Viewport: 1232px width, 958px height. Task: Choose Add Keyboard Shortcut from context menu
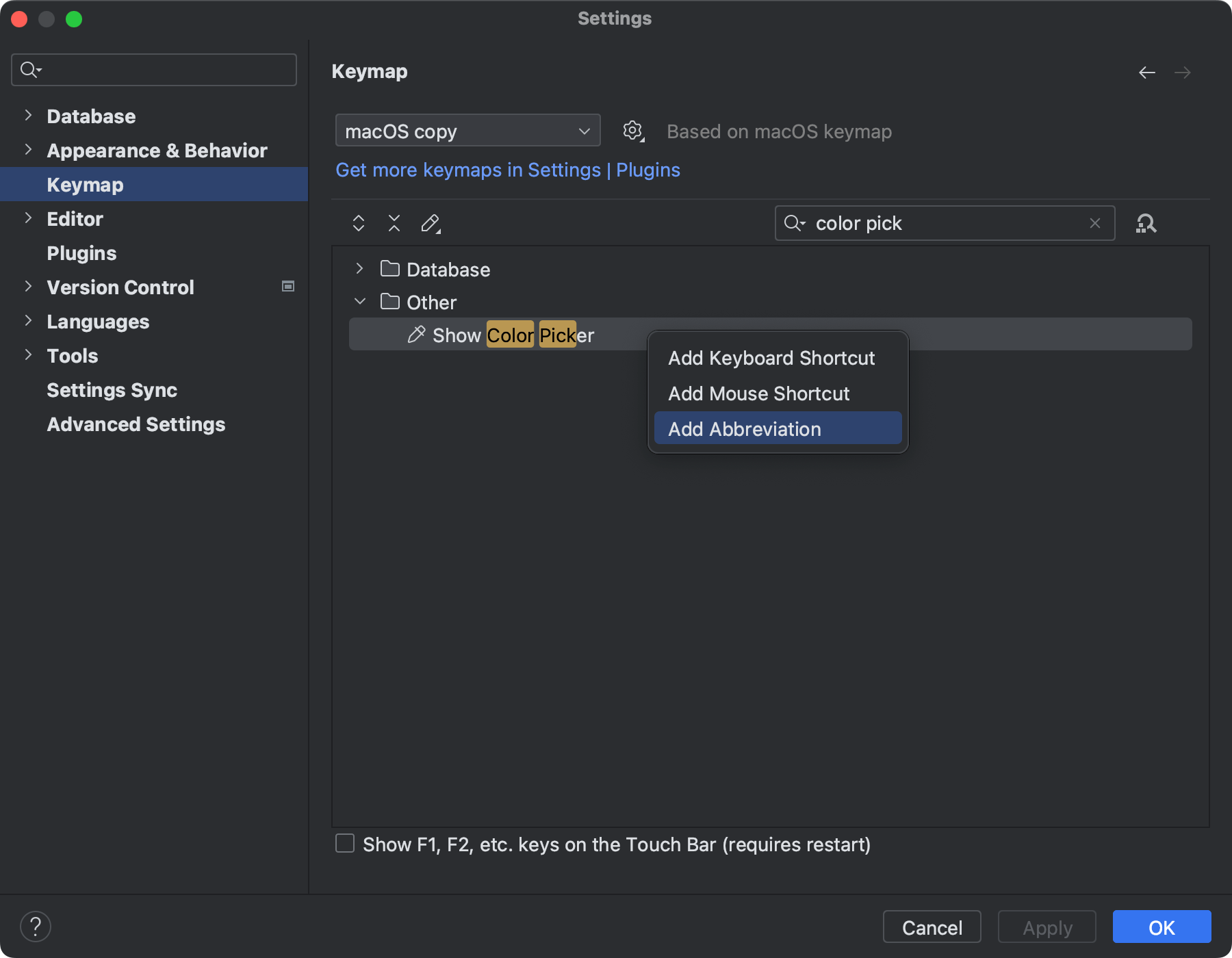click(771, 358)
